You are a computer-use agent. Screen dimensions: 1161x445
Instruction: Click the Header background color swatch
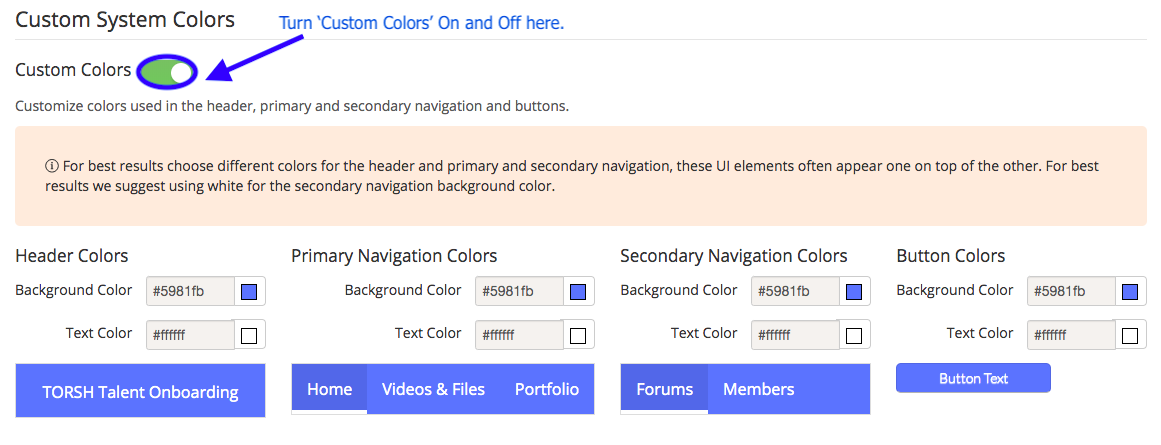[250, 292]
